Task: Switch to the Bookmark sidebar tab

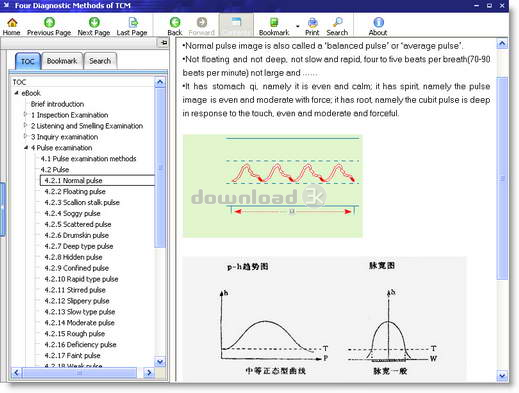Action: tap(62, 61)
